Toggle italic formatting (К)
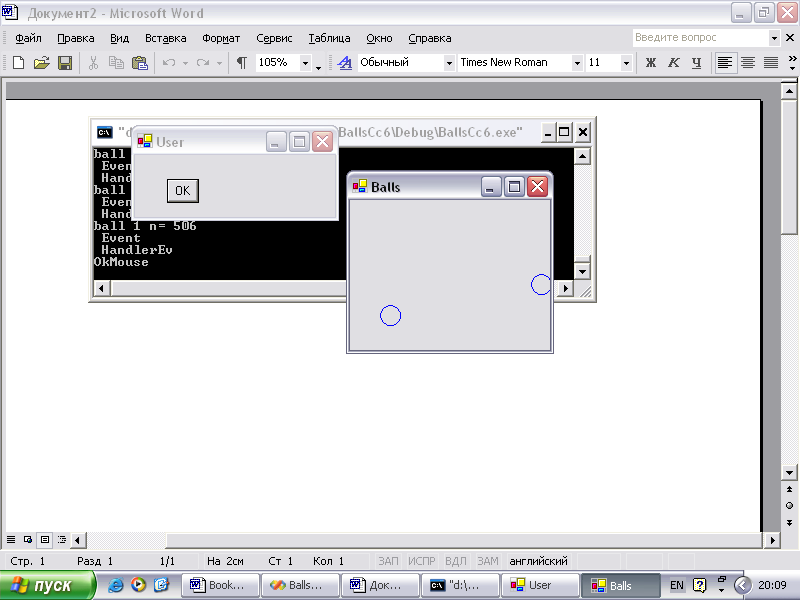This screenshot has height=600, width=800. (x=673, y=63)
